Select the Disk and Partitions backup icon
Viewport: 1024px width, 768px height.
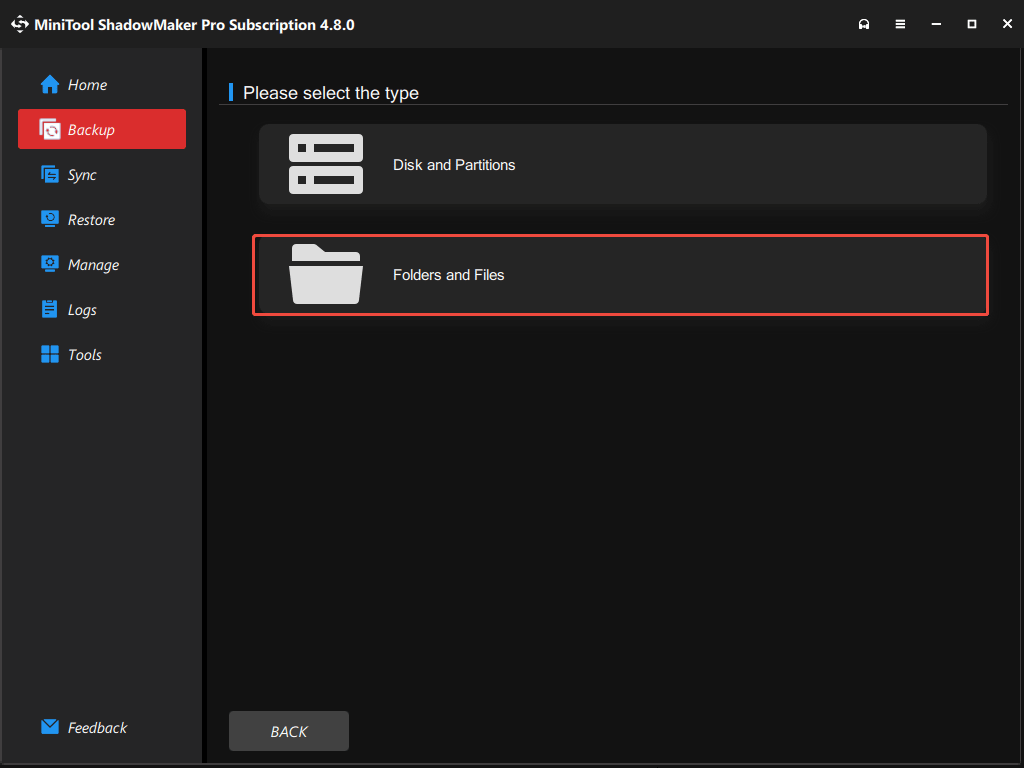click(x=326, y=163)
